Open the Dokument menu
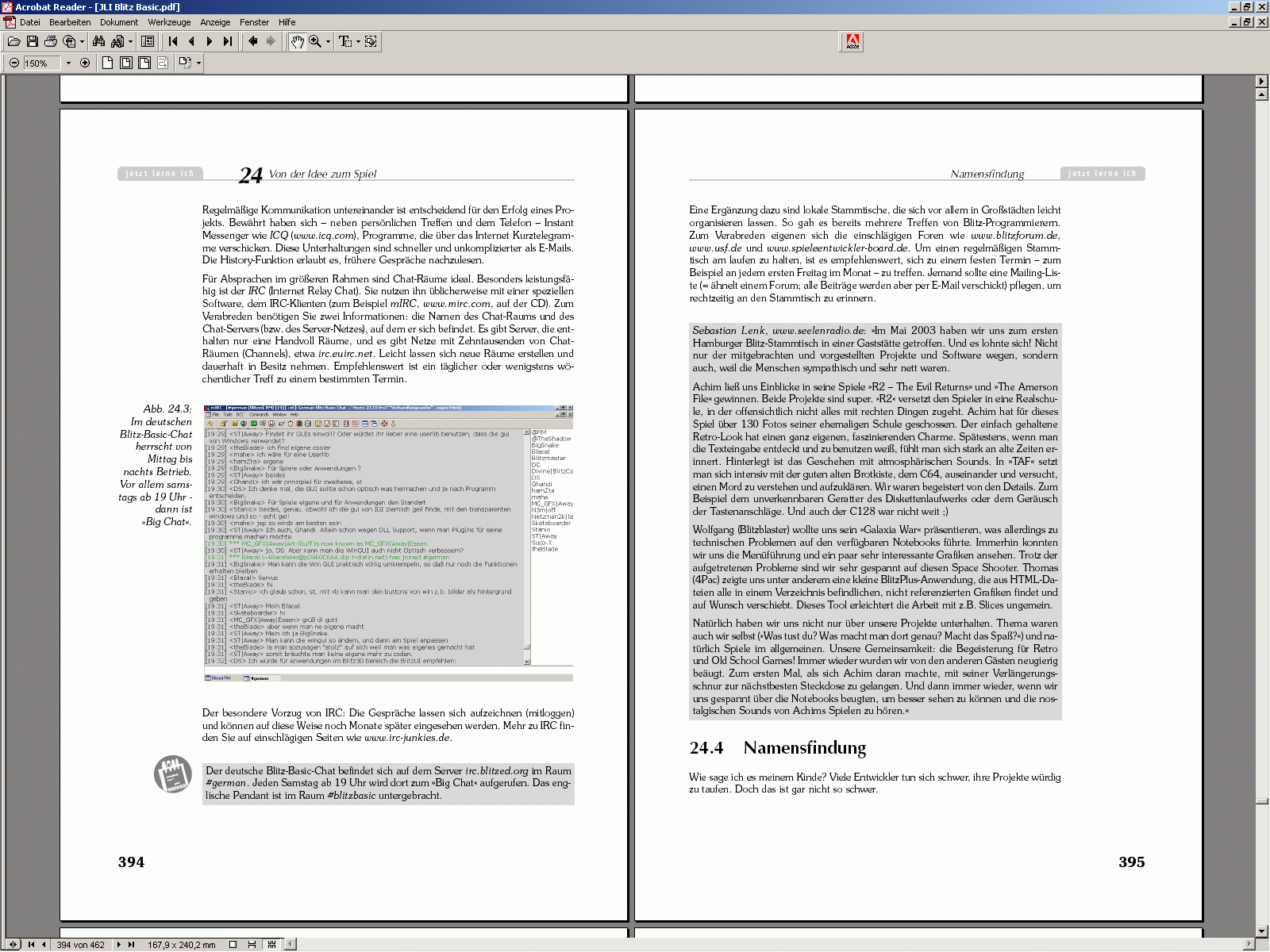This screenshot has width=1270, height=952. pyautogui.click(x=119, y=22)
